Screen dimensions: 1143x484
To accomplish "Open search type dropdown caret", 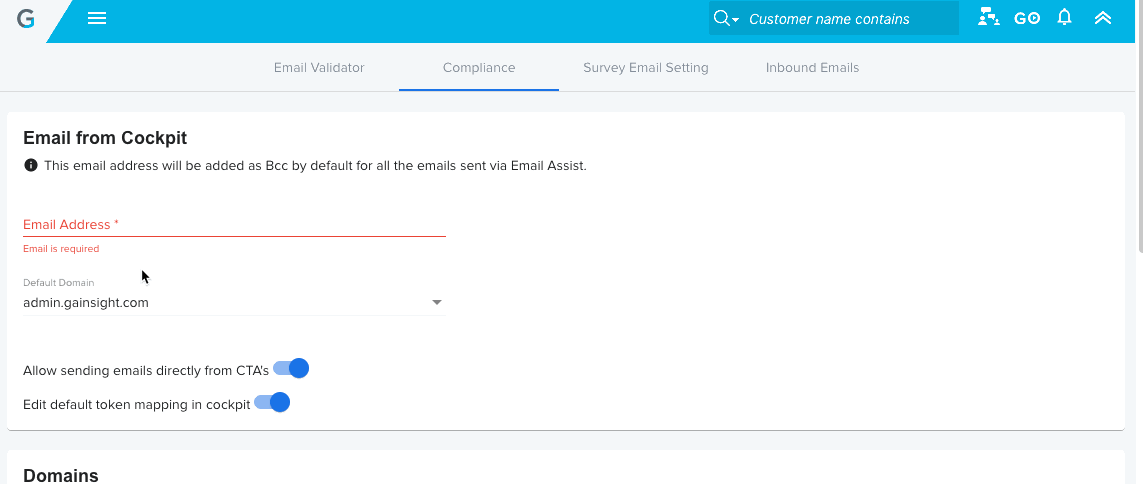I will (736, 20).
